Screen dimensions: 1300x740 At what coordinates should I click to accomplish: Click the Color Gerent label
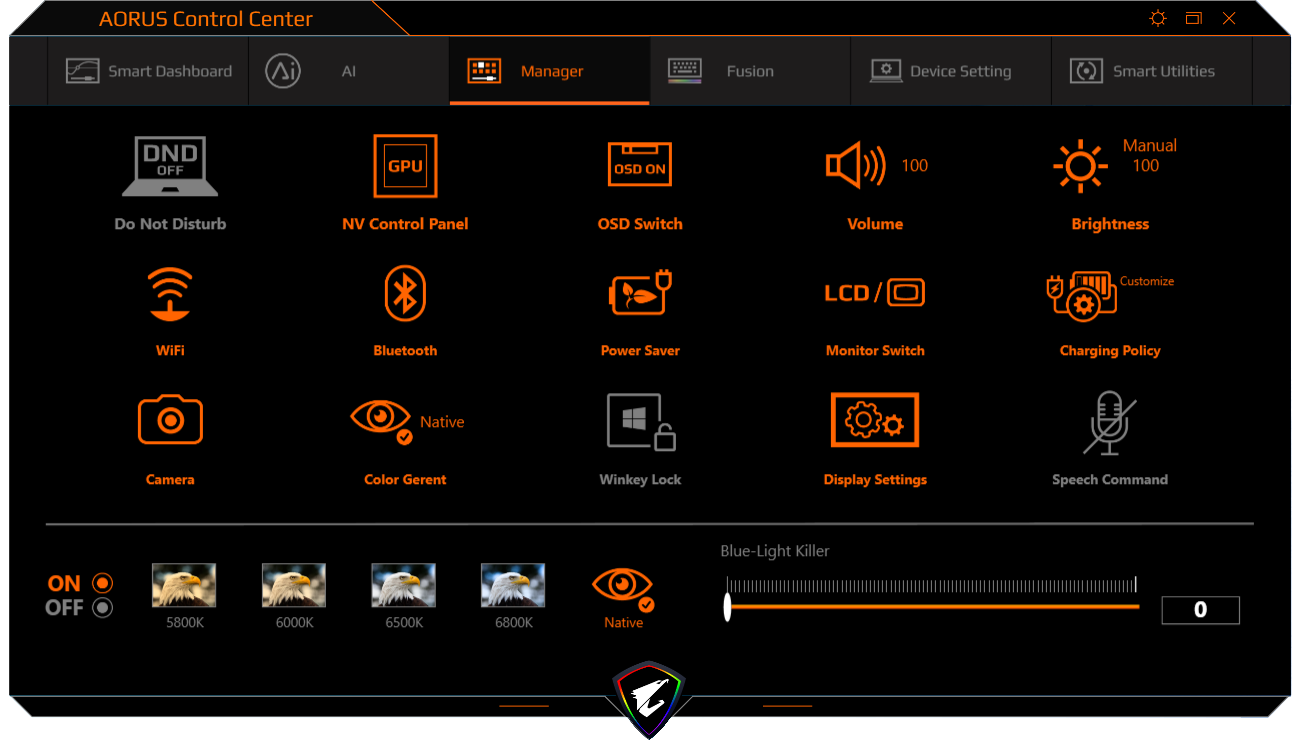[x=405, y=480]
